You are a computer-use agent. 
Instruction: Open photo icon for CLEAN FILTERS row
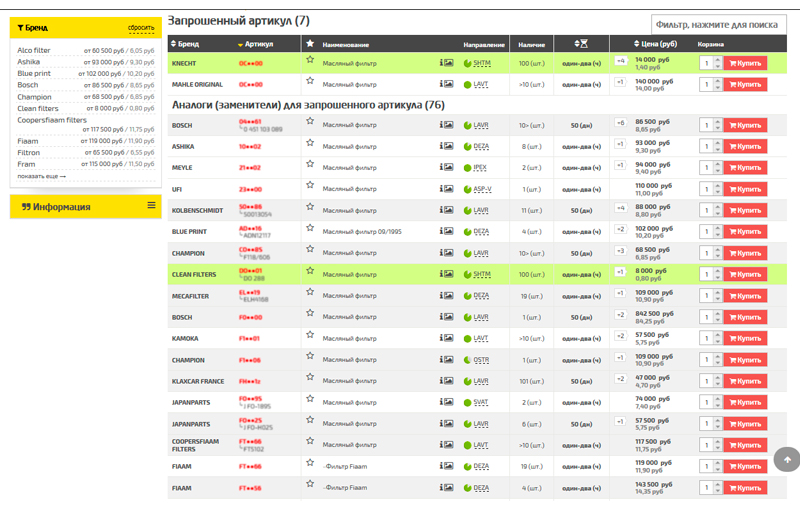pos(448,274)
